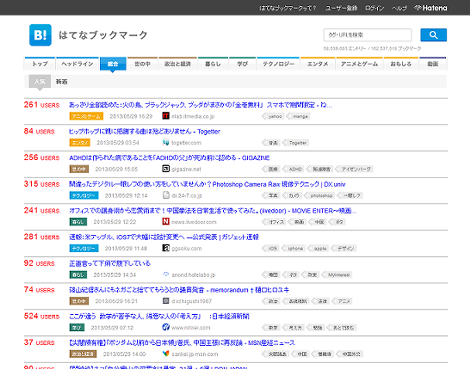470x369 pixels.
Task: Click the ADHD tag
Action: pyautogui.click(x=294, y=169)
